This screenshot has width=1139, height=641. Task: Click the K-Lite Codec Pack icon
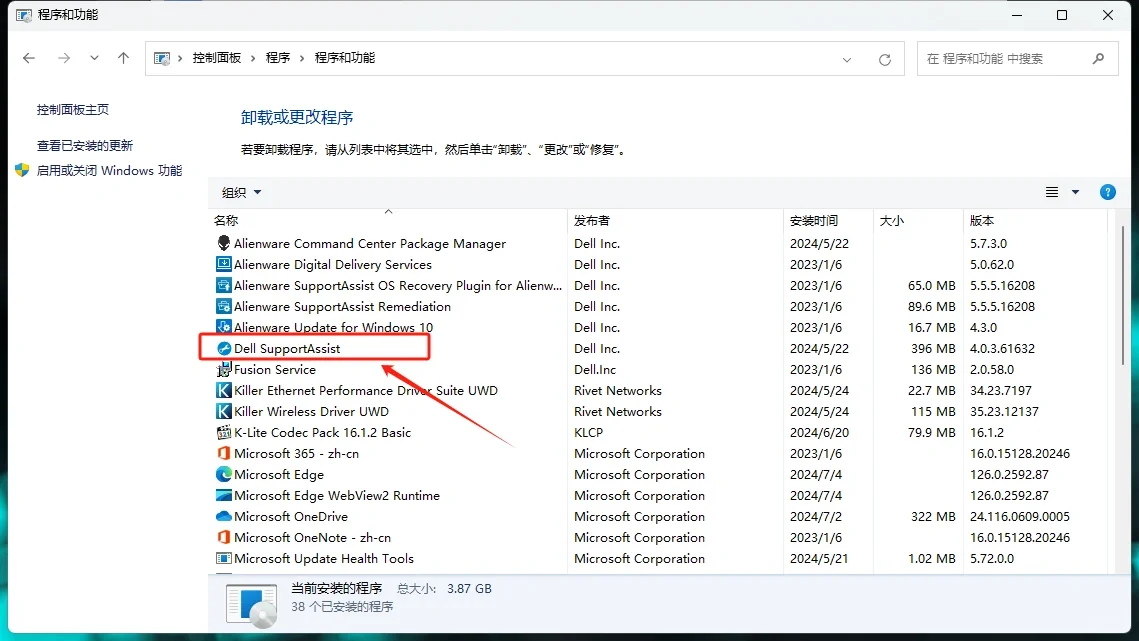pyautogui.click(x=224, y=432)
